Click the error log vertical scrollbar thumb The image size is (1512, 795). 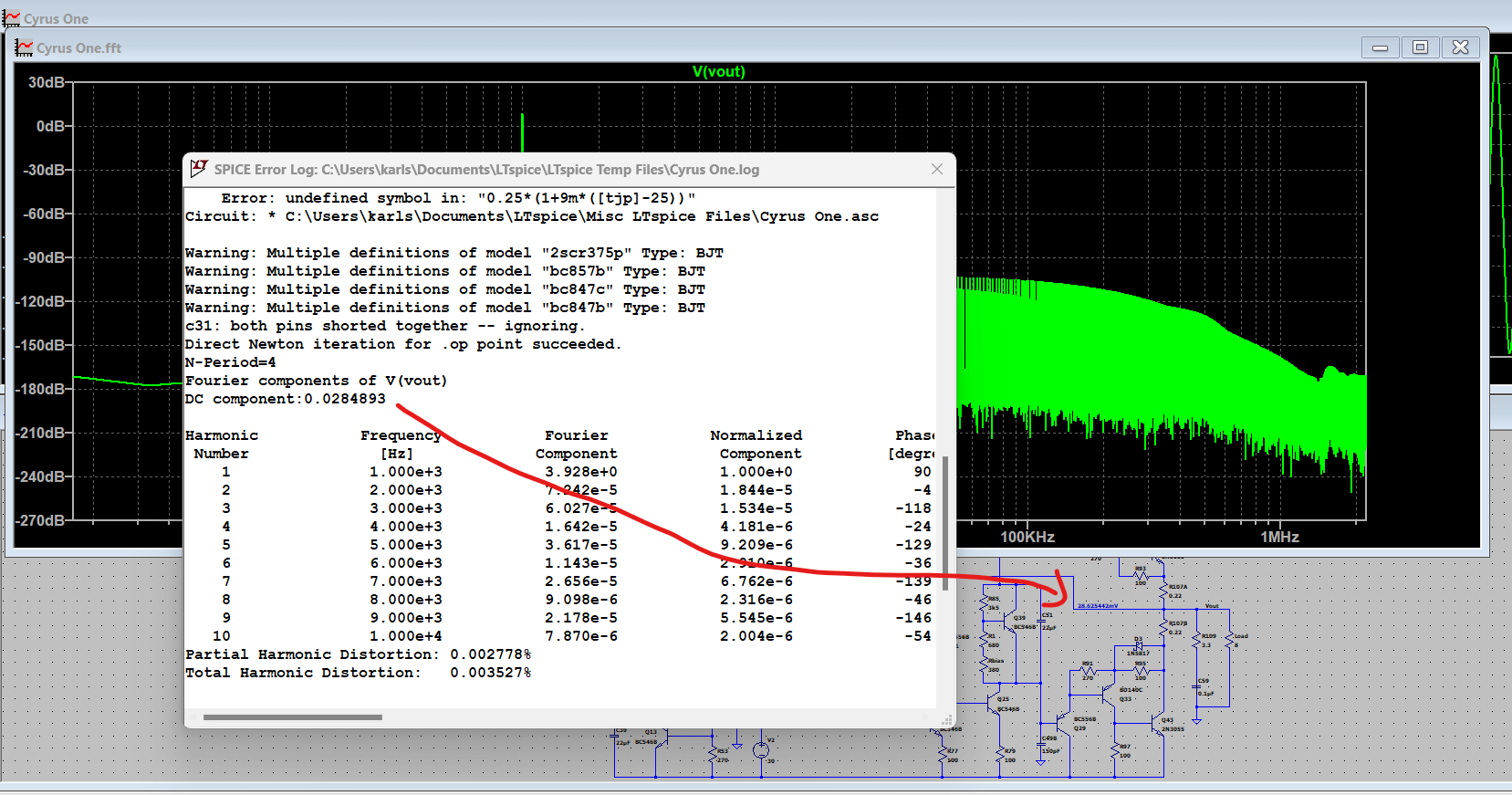tap(945, 523)
